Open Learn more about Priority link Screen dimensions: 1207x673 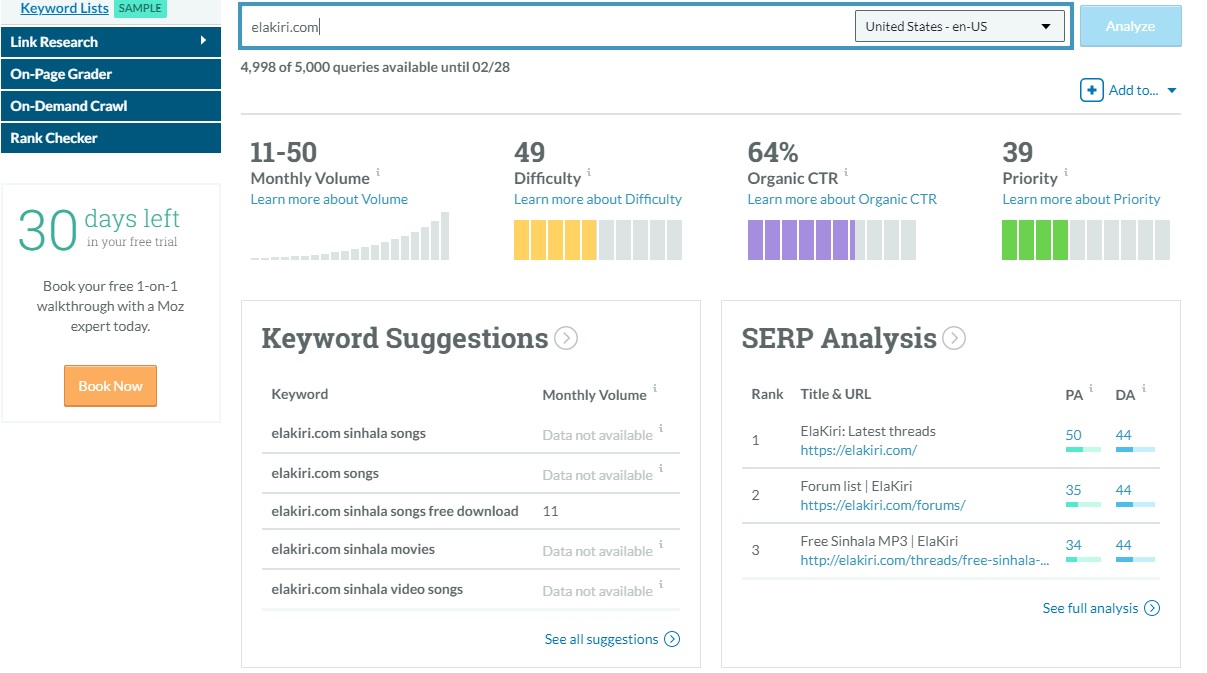1081,199
